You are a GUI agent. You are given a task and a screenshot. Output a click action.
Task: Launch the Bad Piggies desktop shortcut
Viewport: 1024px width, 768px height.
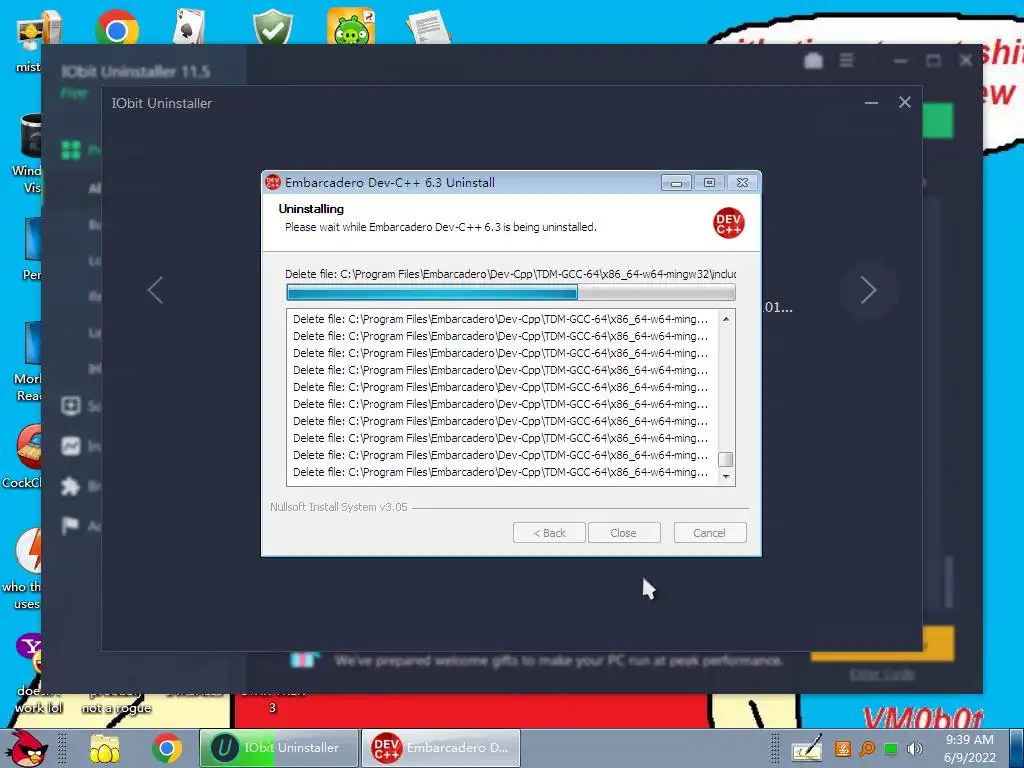pos(351,27)
